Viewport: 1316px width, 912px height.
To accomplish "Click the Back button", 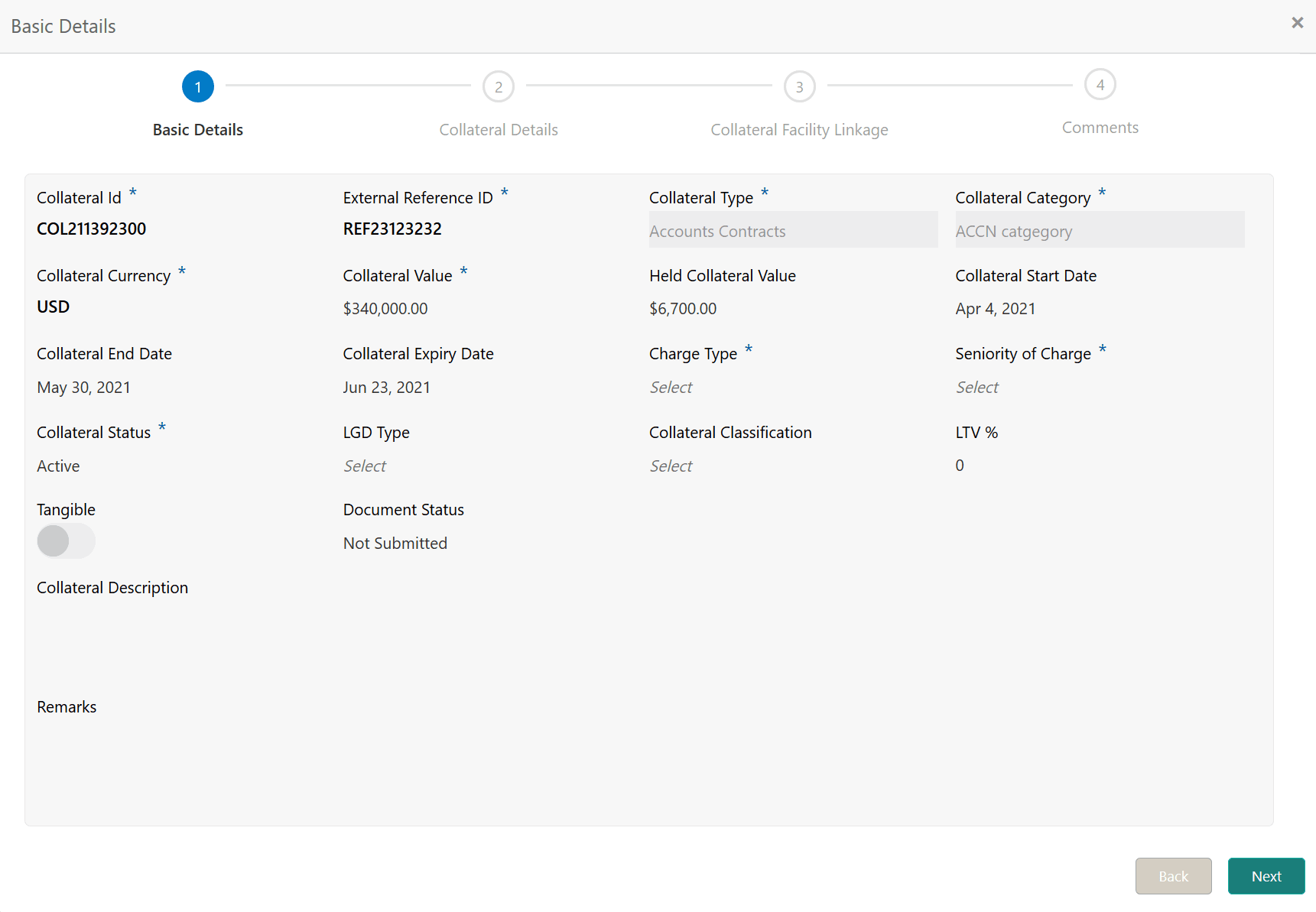I will tap(1174, 876).
